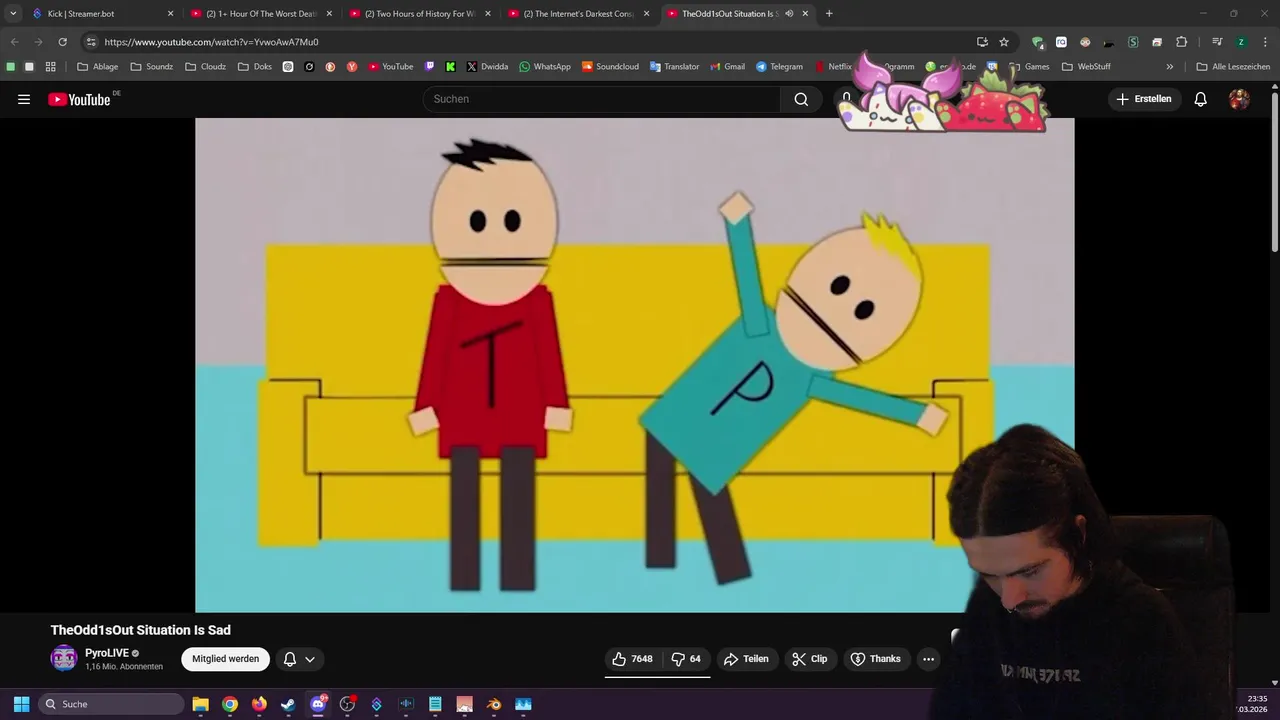Click the YouTube logo
1280x720 pixels.
[79, 99]
